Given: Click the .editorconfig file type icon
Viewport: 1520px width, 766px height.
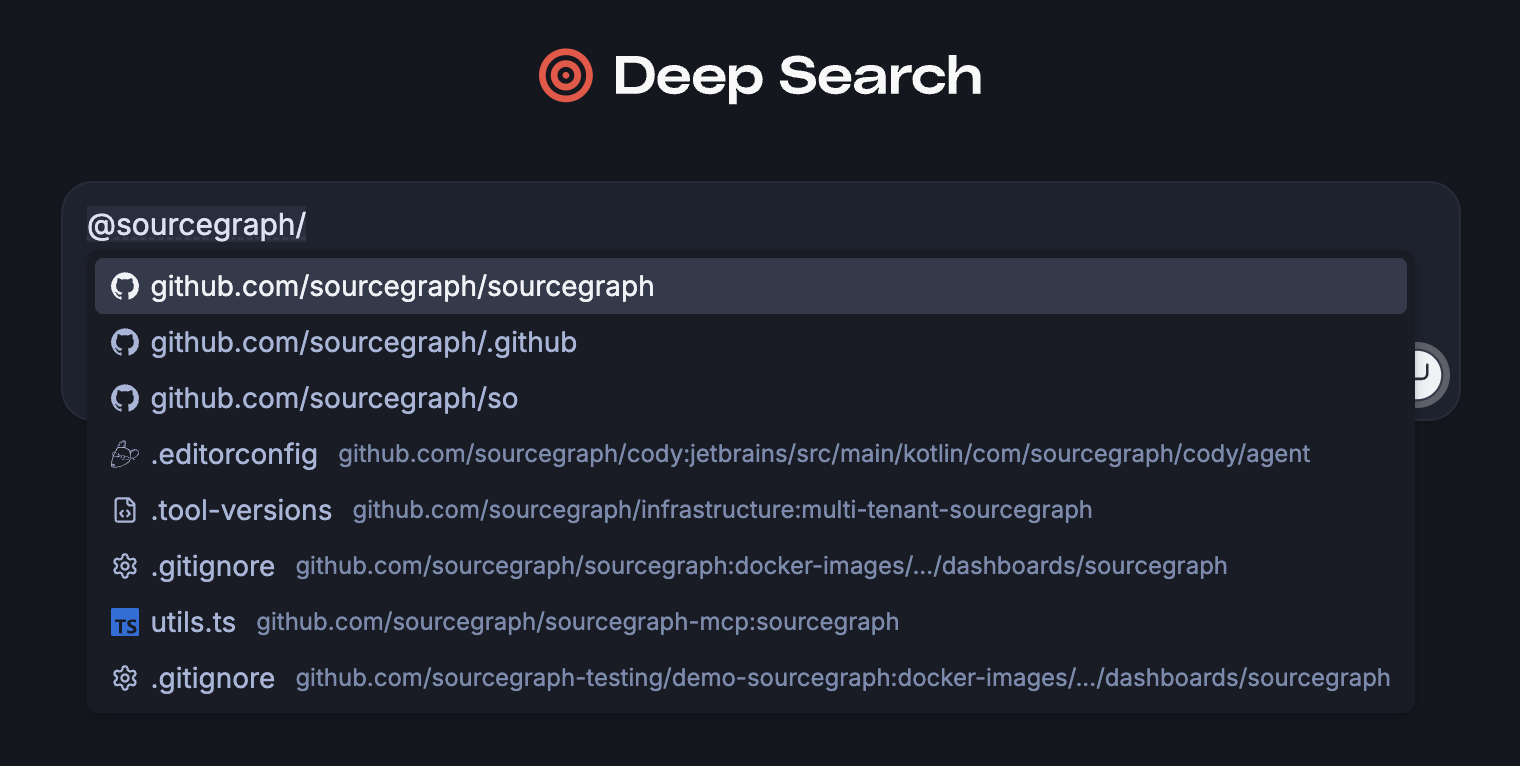Looking at the screenshot, I should [124, 454].
